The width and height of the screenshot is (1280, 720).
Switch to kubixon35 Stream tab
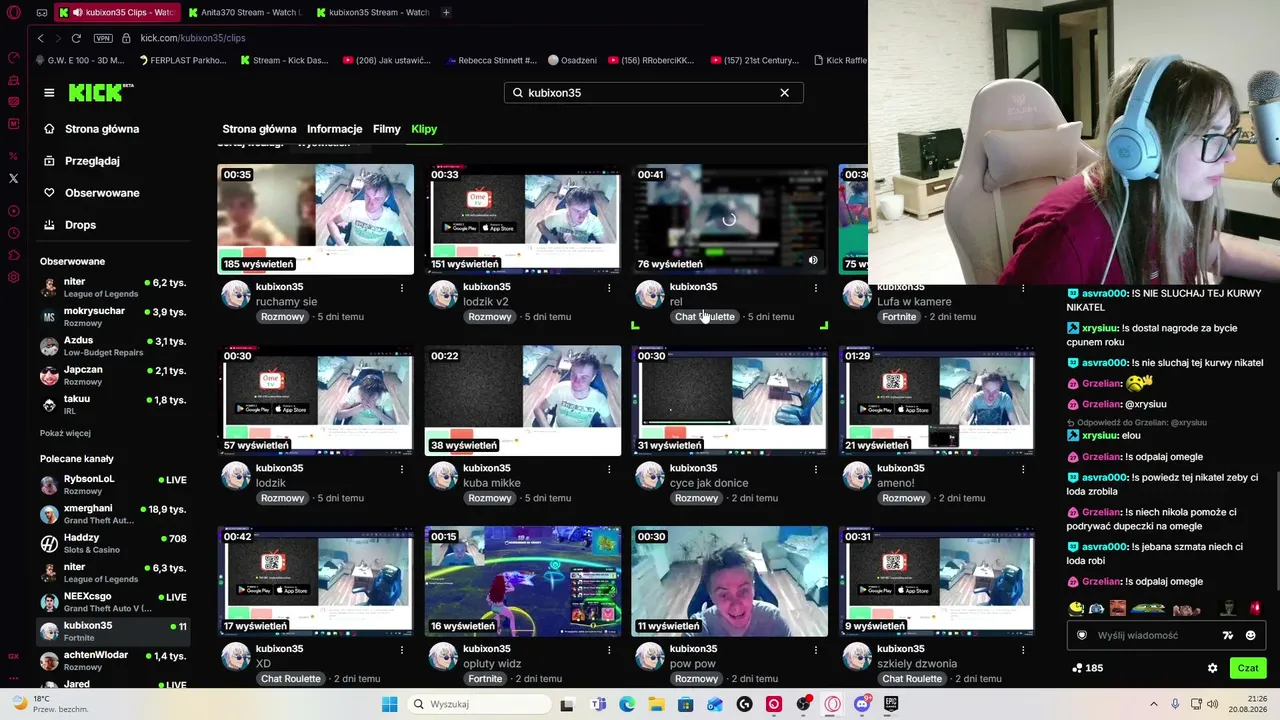pos(372,12)
